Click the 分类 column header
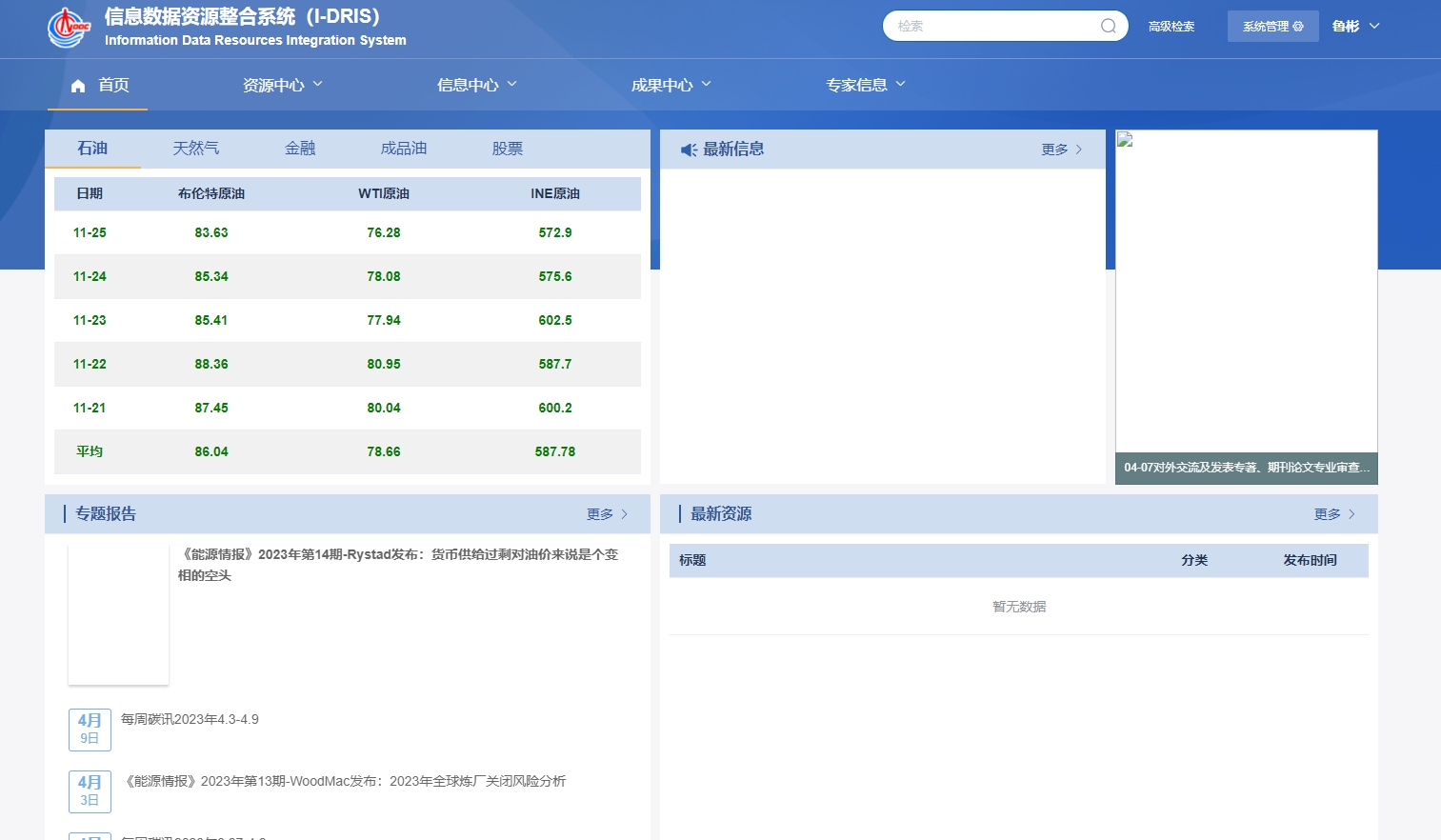The width and height of the screenshot is (1441, 840). pos(1194,560)
